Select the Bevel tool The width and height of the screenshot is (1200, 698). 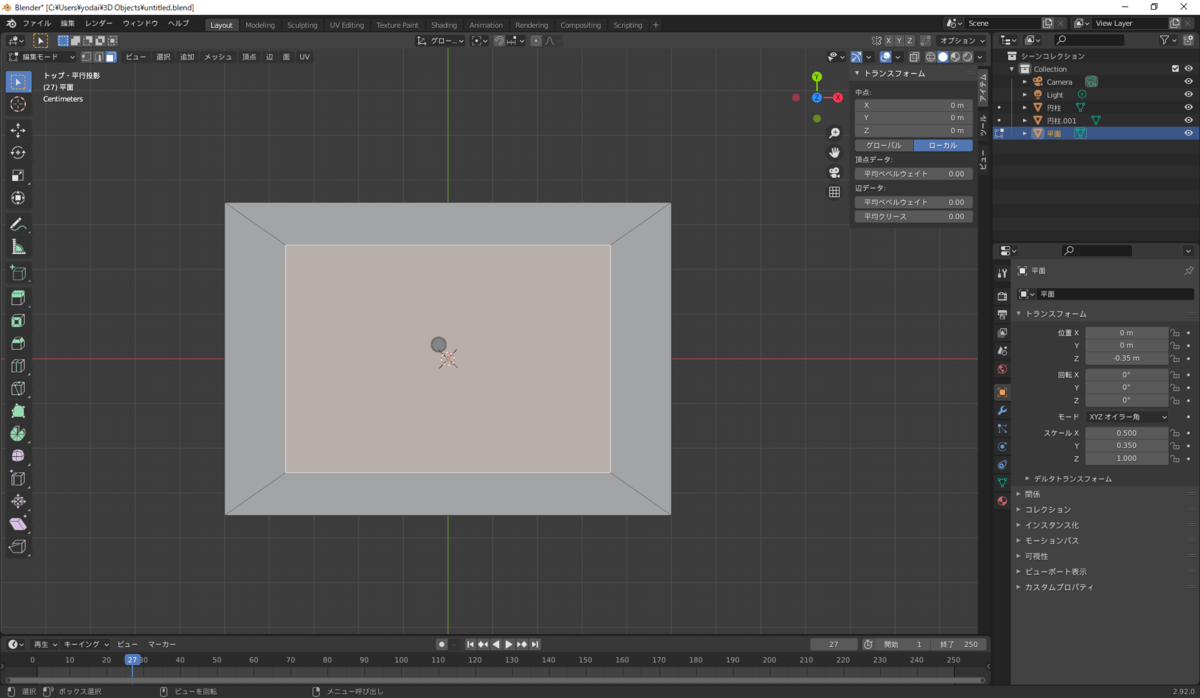(x=18, y=344)
